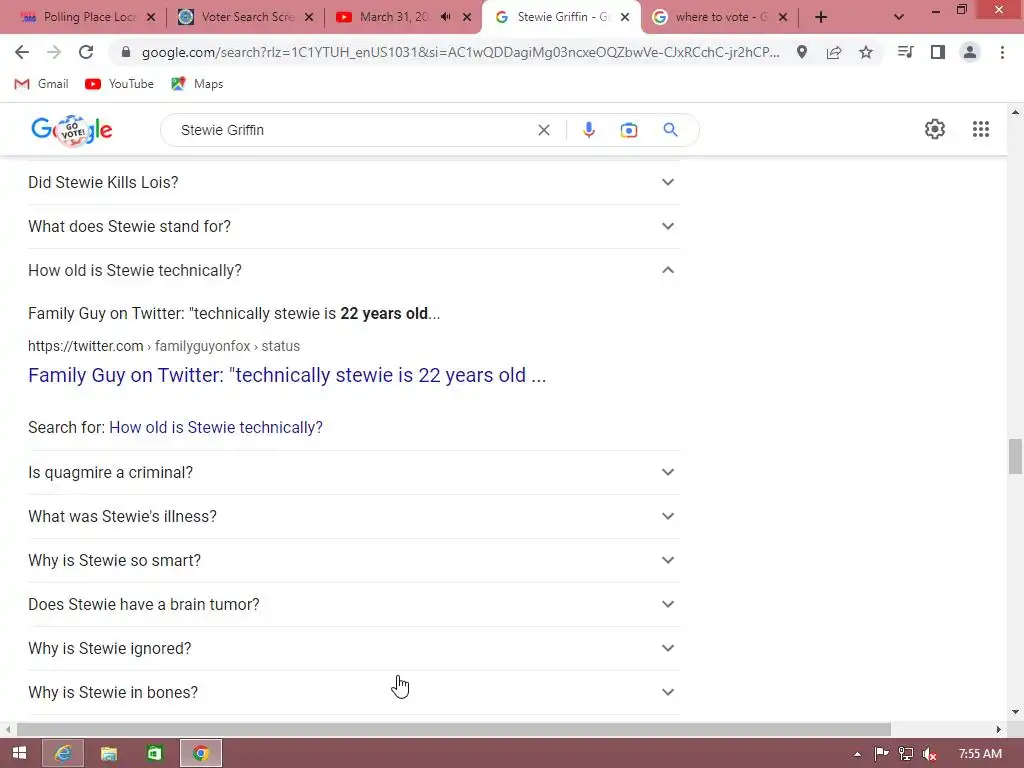Expand 'Why is Stewie in bones?'
Image resolution: width=1024 pixels, height=768 pixels.
353,692
